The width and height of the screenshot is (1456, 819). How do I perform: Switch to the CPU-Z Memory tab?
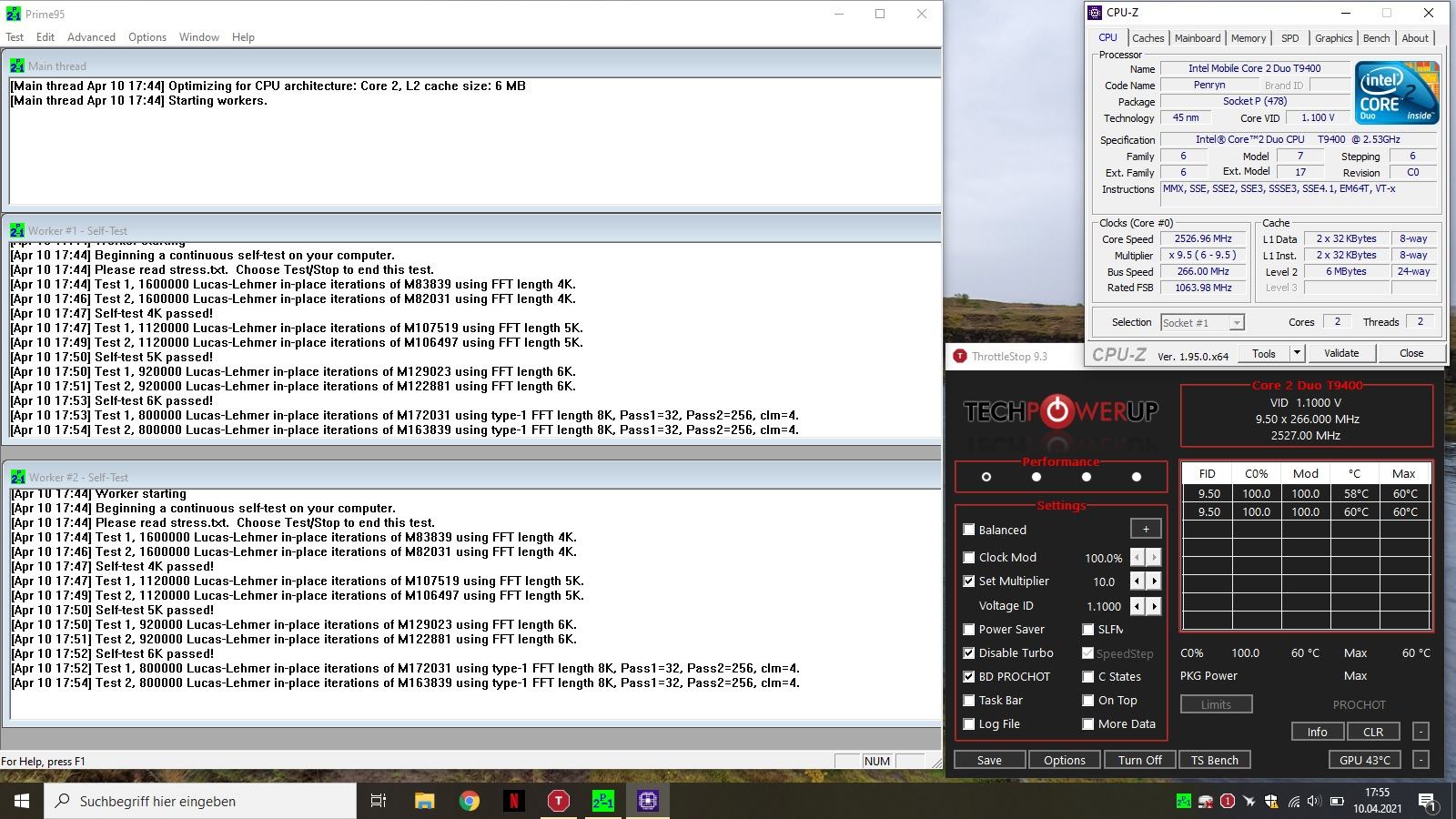pos(1249,38)
